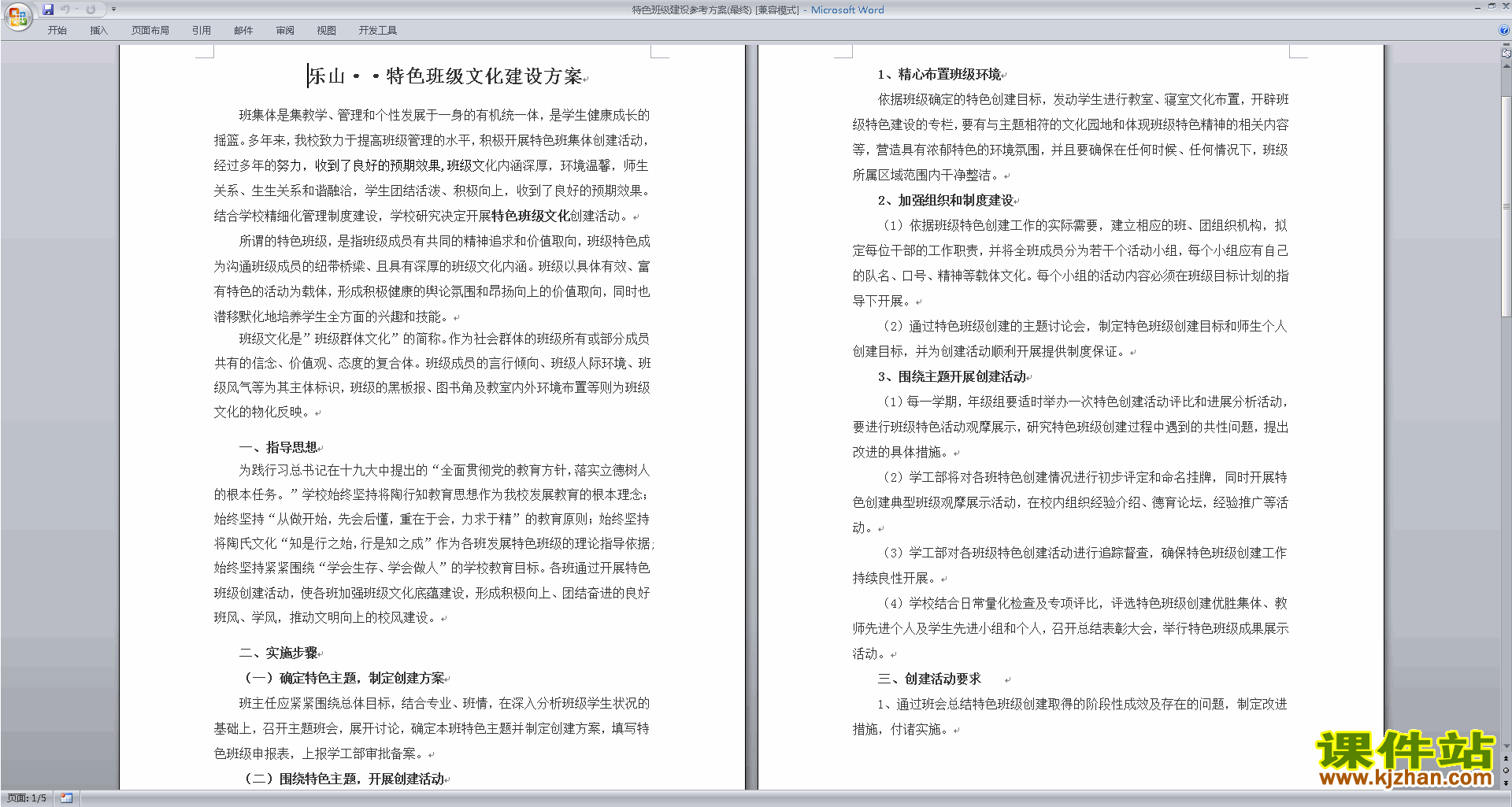Click the 页面: 1/5 status bar indicator
This screenshot has height=807, width=1512.
(x=27, y=798)
